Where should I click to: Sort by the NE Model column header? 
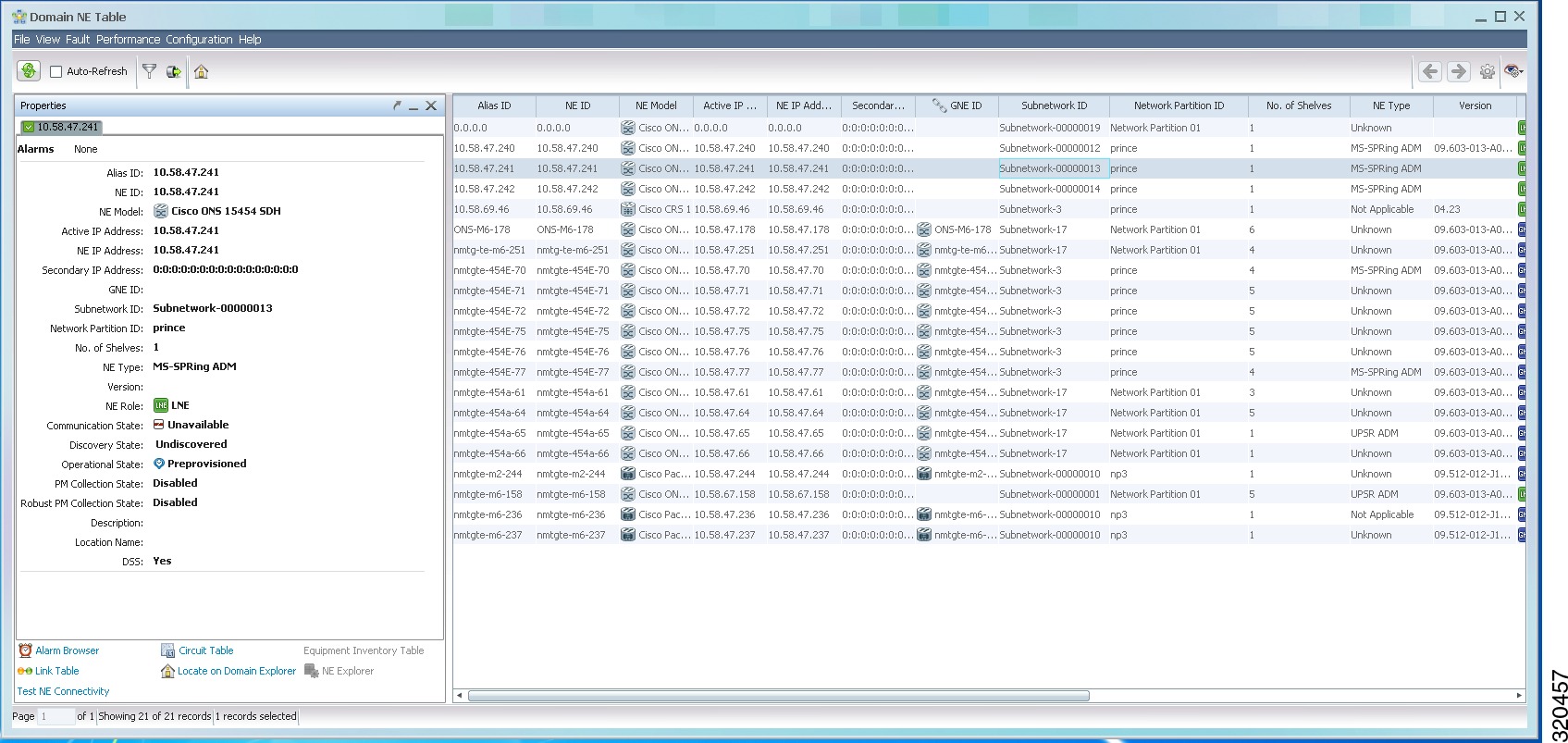656,105
